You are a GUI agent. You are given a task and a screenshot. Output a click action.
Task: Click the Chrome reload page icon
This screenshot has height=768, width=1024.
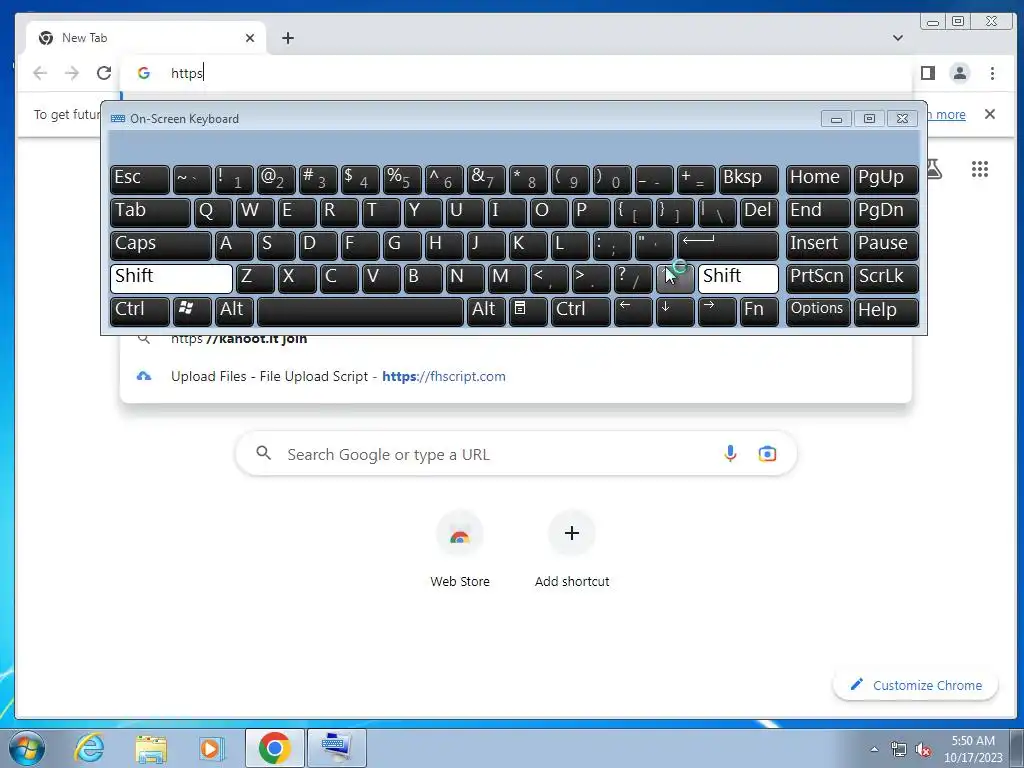104,73
